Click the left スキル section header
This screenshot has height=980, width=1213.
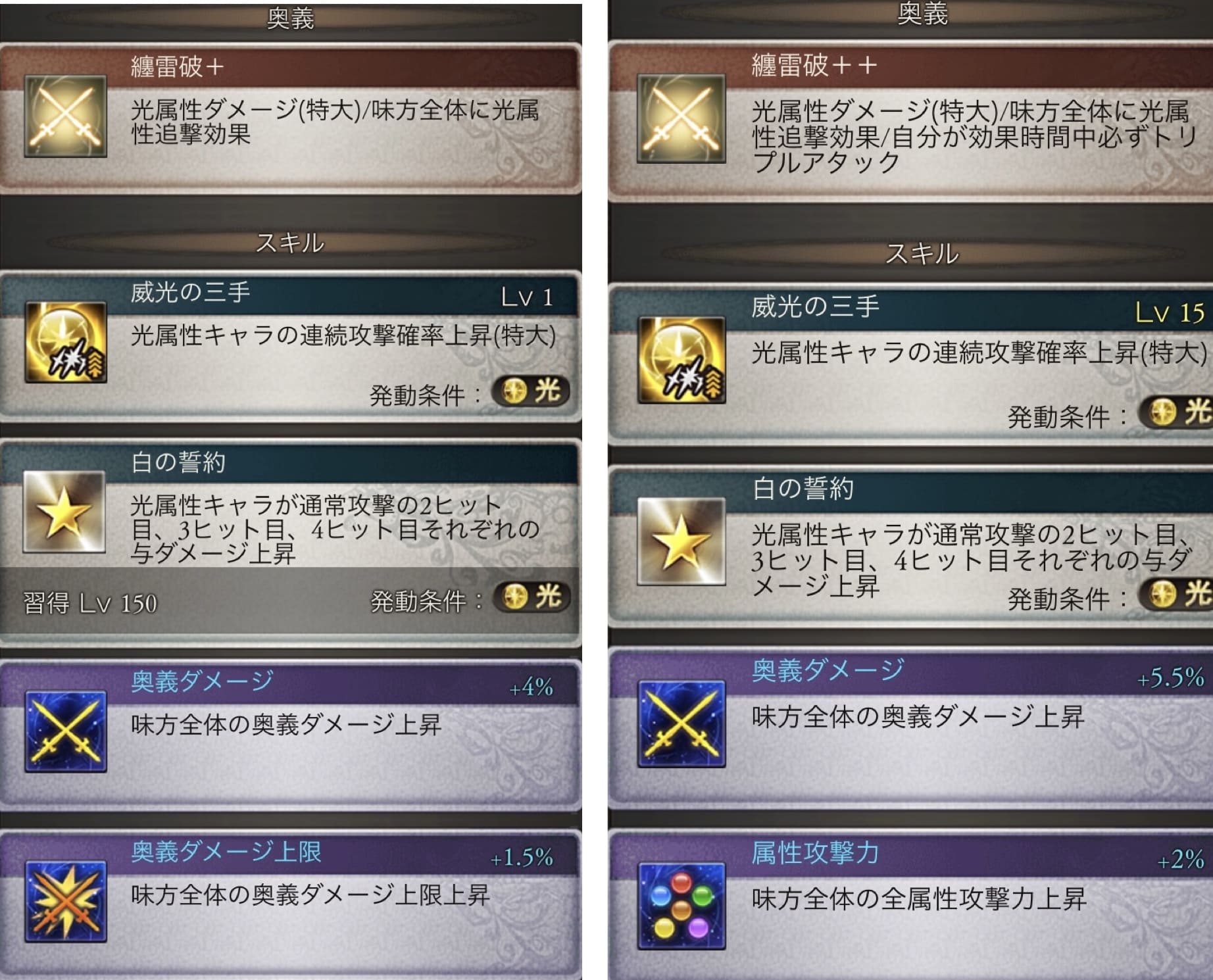(289, 243)
